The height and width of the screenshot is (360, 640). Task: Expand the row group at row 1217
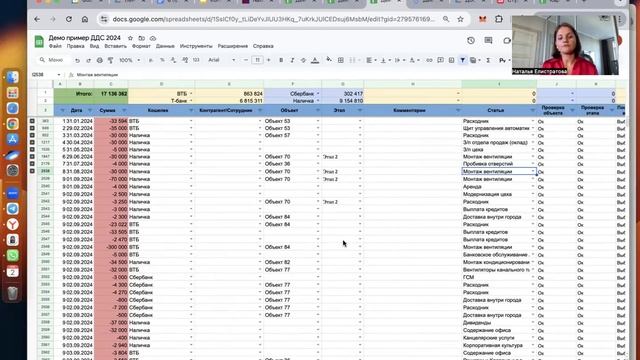point(32,142)
